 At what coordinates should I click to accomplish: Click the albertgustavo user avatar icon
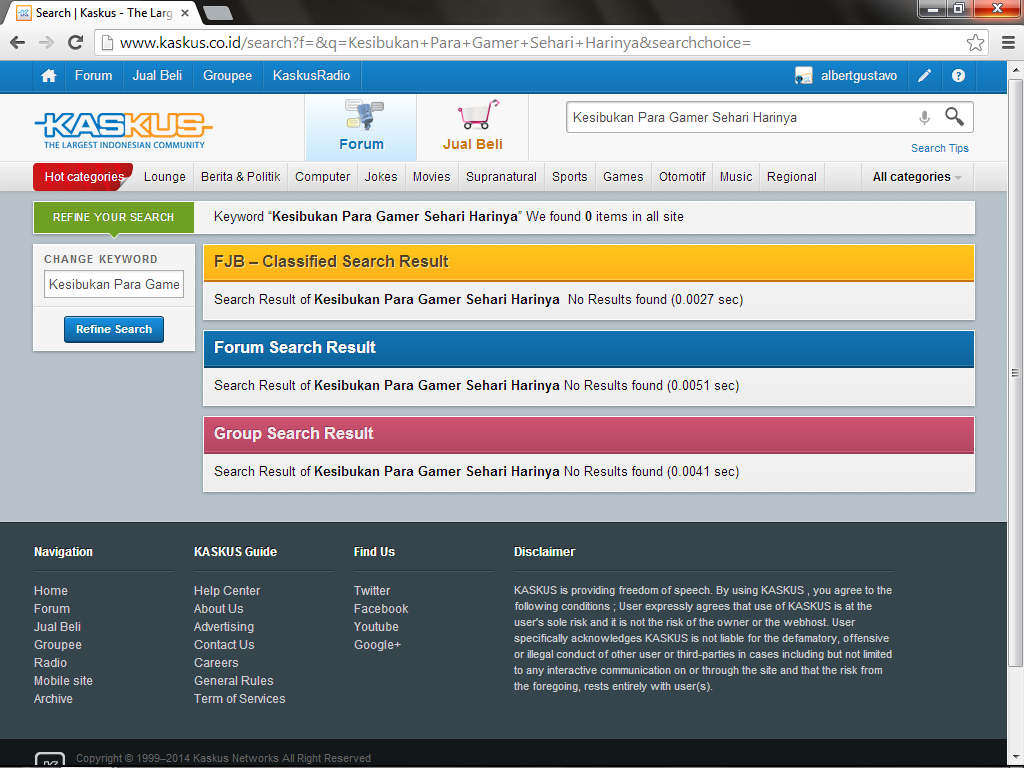click(x=803, y=76)
